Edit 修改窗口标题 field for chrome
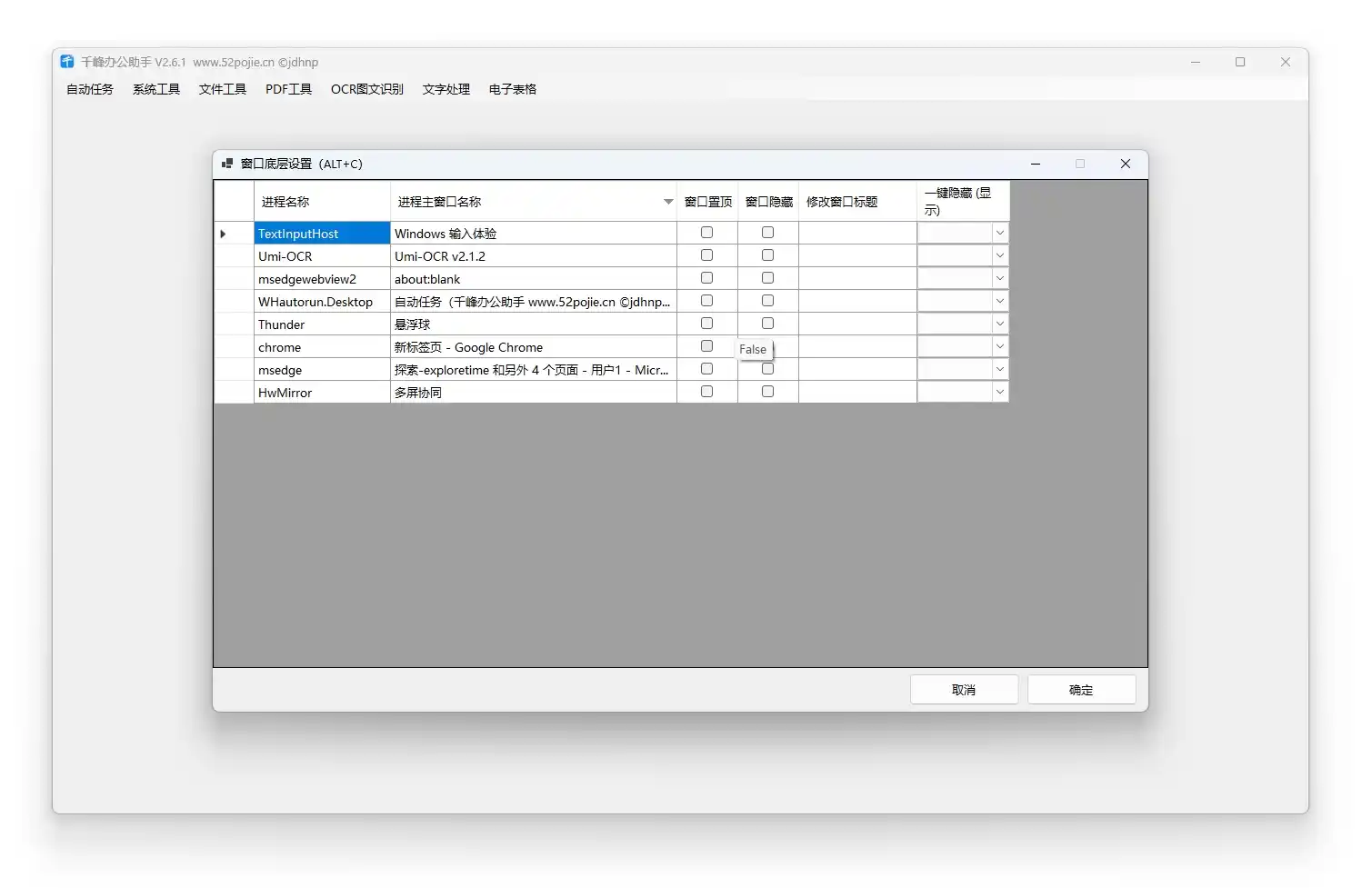 tap(857, 347)
